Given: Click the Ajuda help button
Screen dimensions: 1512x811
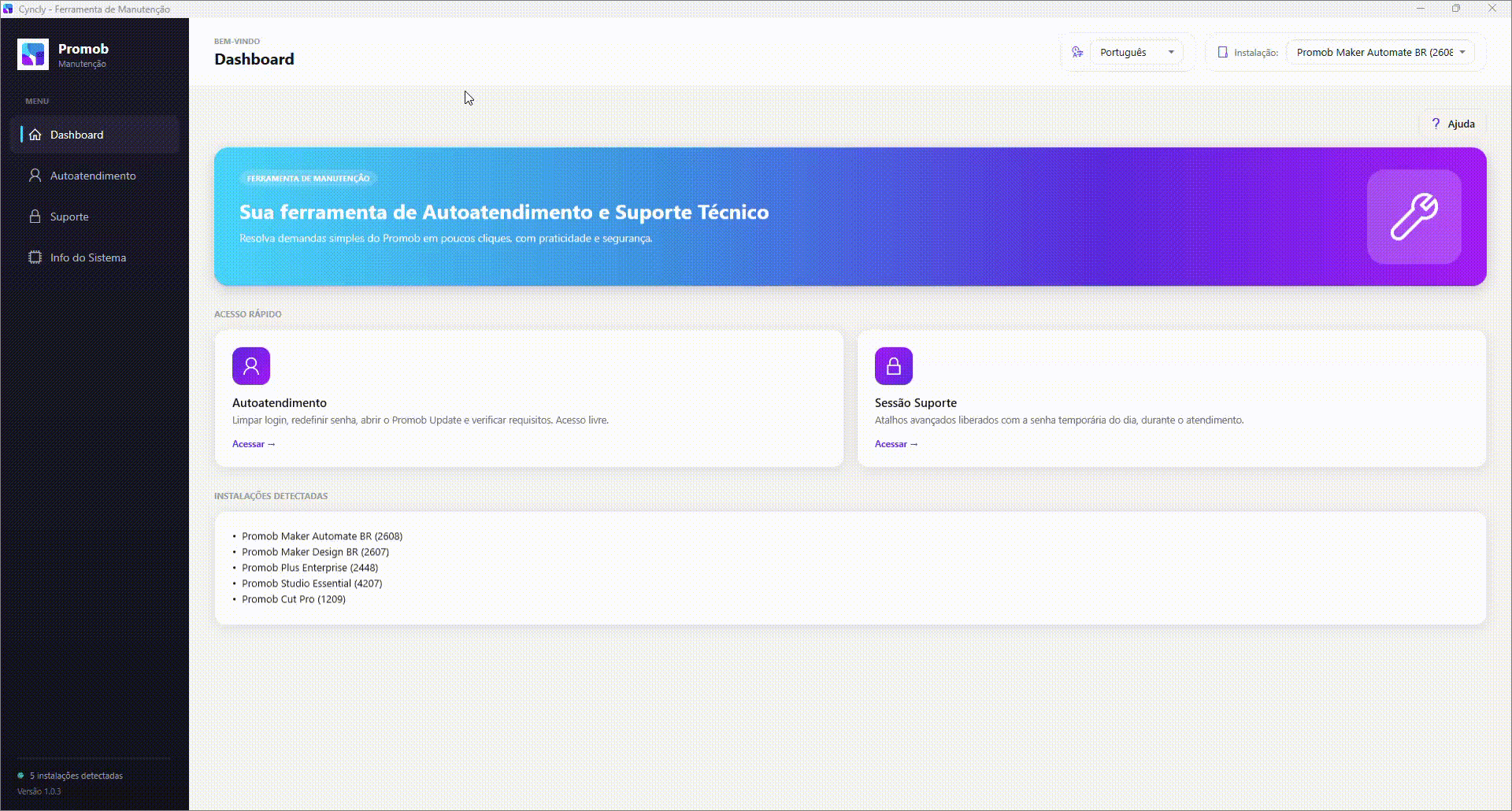Looking at the screenshot, I should pyautogui.click(x=1453, y=124).
